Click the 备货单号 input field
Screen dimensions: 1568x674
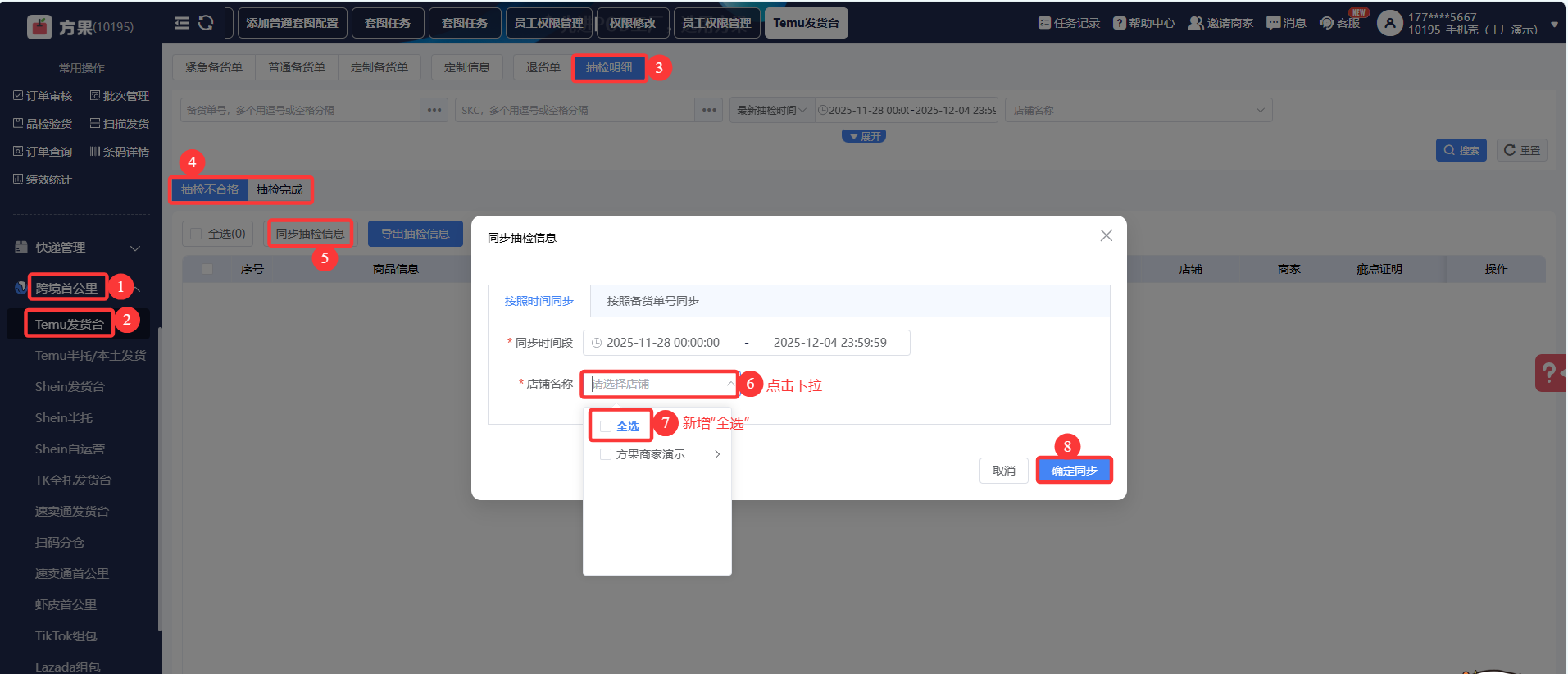pyautogui.click(x=301, y=110)
